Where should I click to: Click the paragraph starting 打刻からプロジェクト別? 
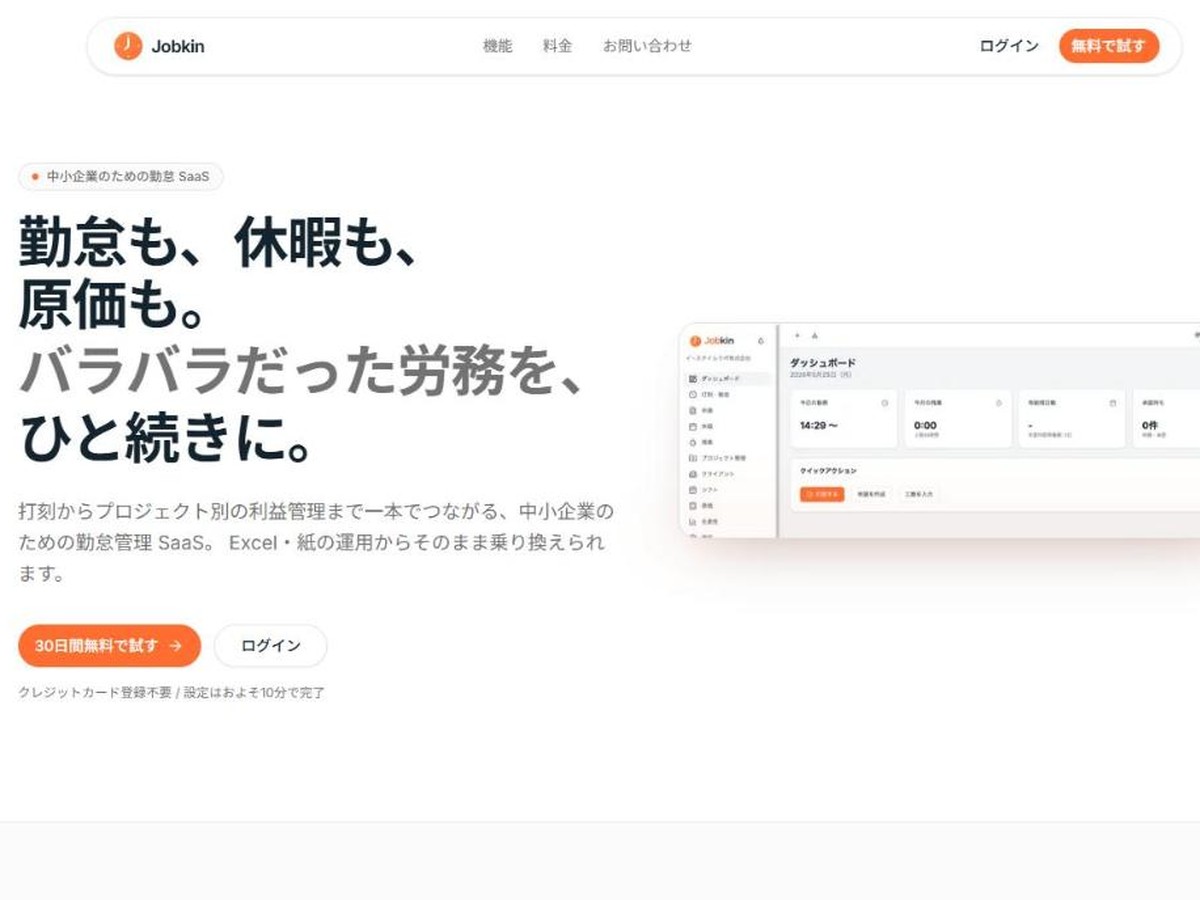coord(316,543)
